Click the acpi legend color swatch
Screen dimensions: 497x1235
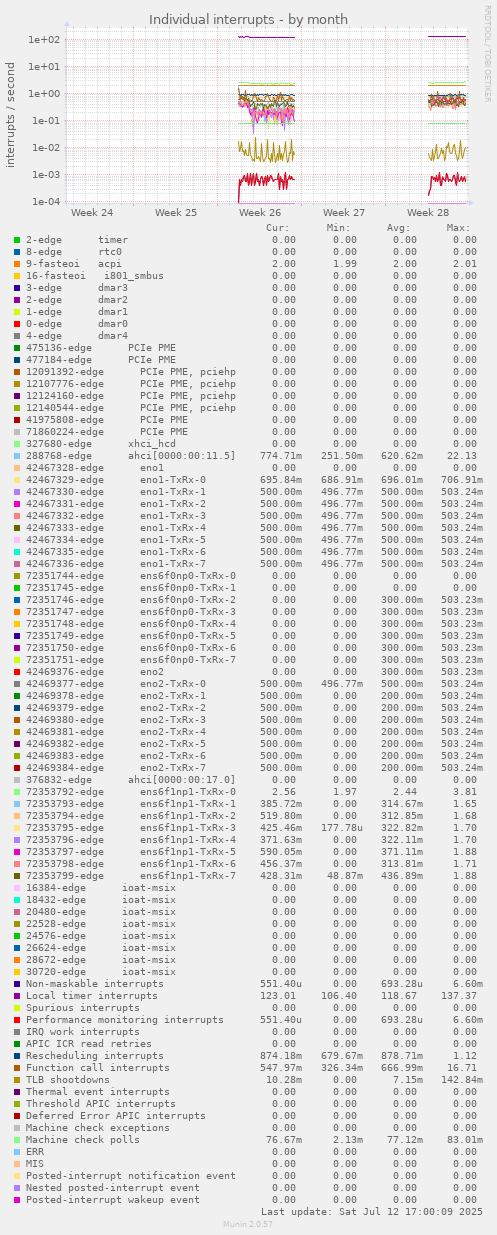[x=17, y=264]
